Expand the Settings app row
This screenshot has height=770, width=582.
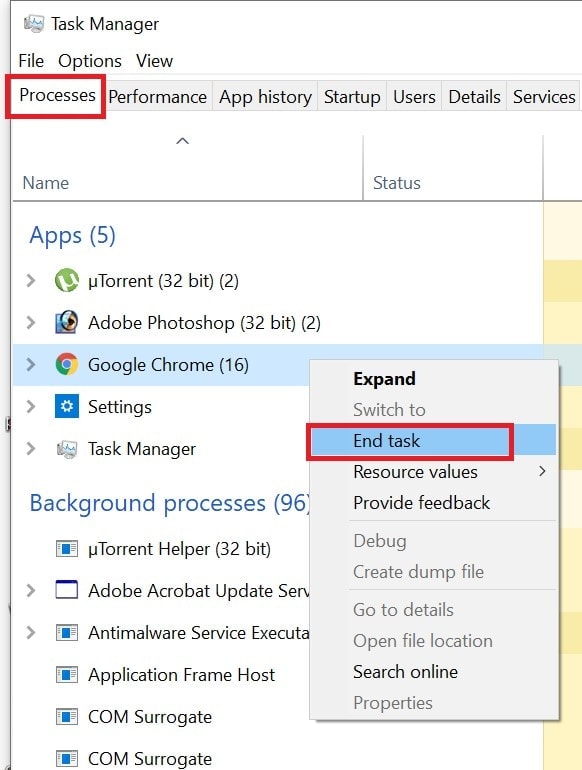[31, 407]
